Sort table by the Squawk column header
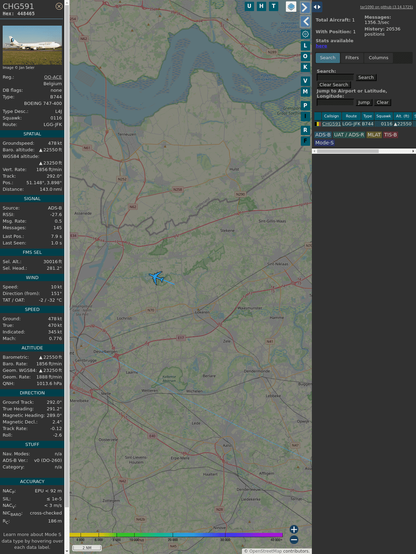Screen dimensions: 416x554 pyautogui.click(x=383, y=116)
